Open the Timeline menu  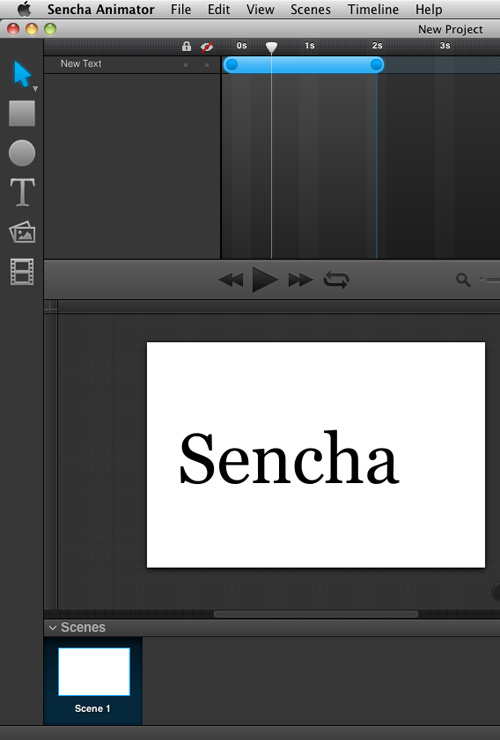(x=373, y=9)
